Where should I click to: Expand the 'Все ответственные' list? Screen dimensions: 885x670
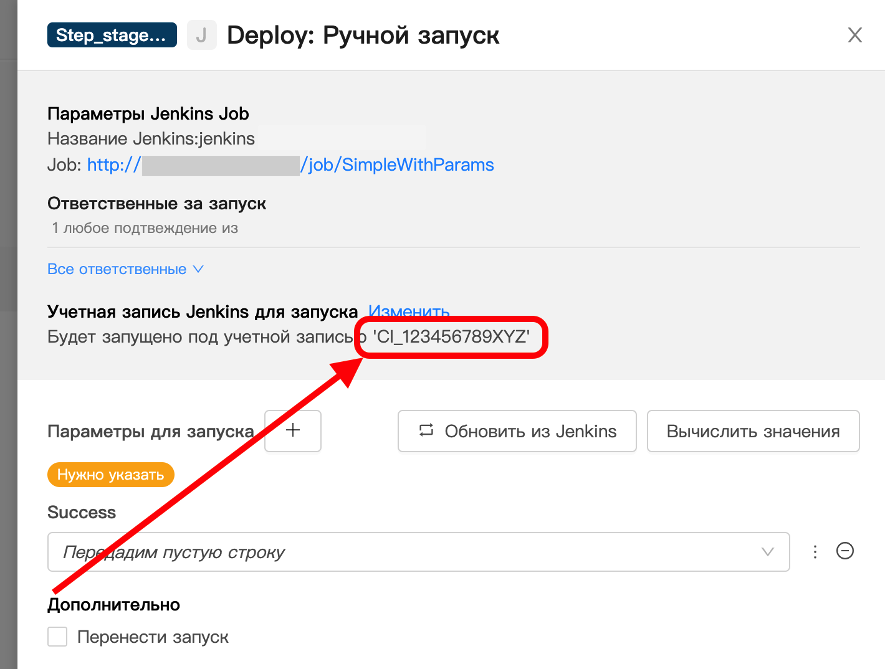coord(125,269)
